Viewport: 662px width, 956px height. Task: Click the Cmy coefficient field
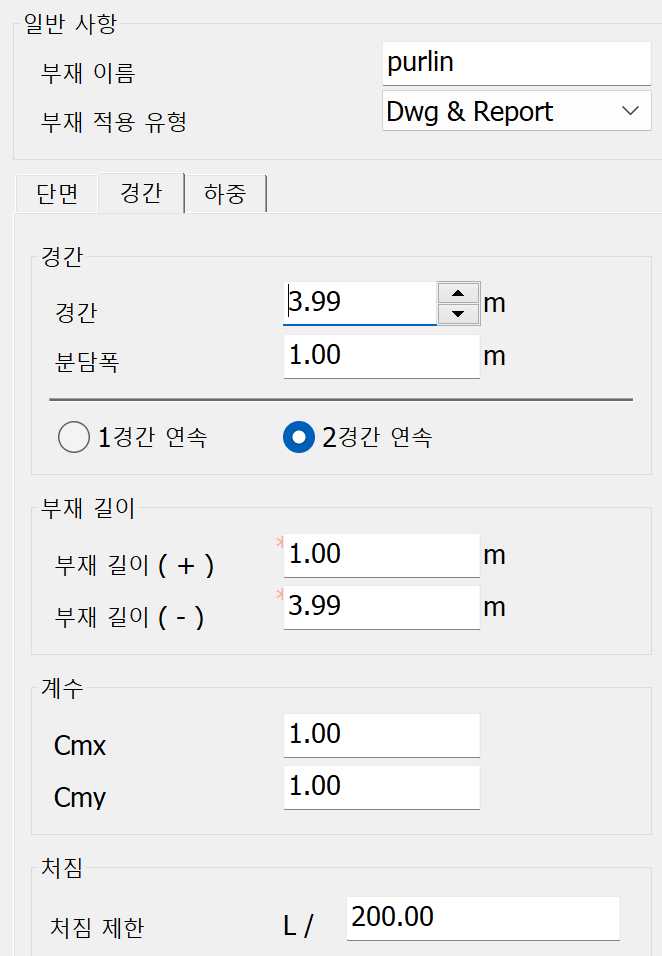pyautogui.click(x=381, y=786)
